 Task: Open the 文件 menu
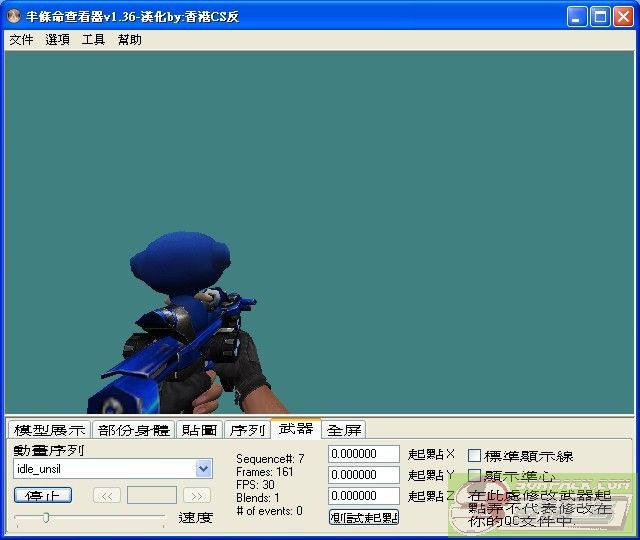21,40
